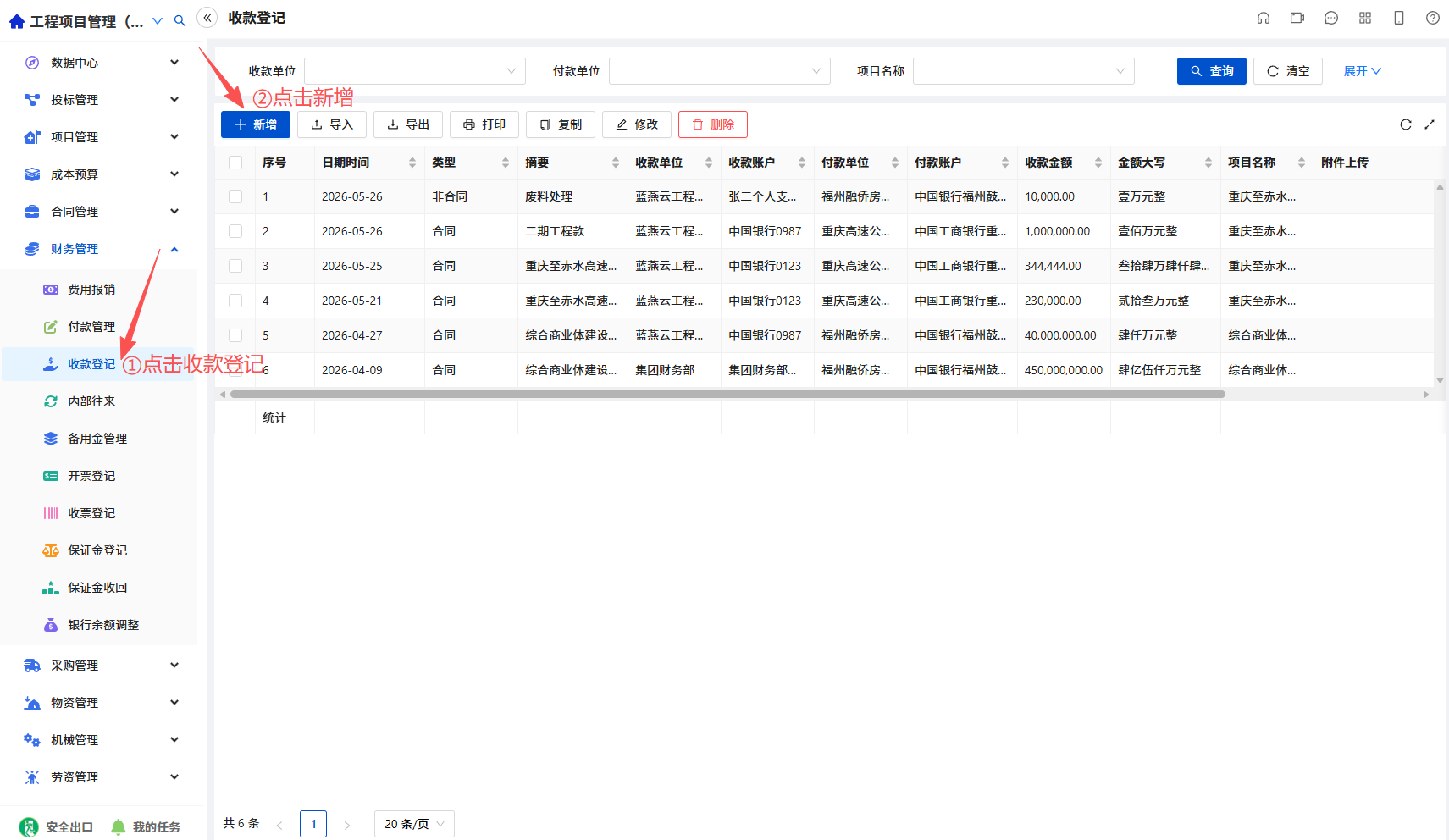
Task: Click the 查询 search button
Action: pyautogui.click(x=1212, y=71)
